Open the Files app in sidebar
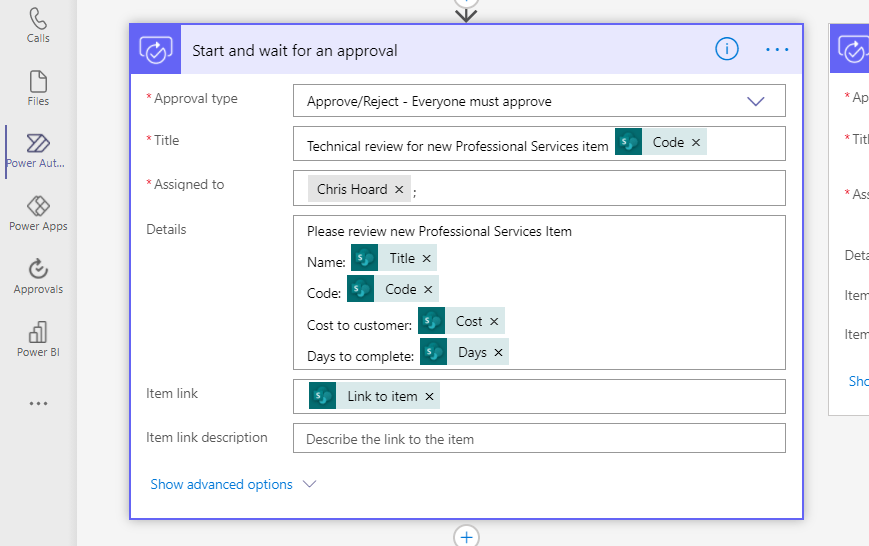The width and height of the screenshot is (869, 546). click(38, 88)
